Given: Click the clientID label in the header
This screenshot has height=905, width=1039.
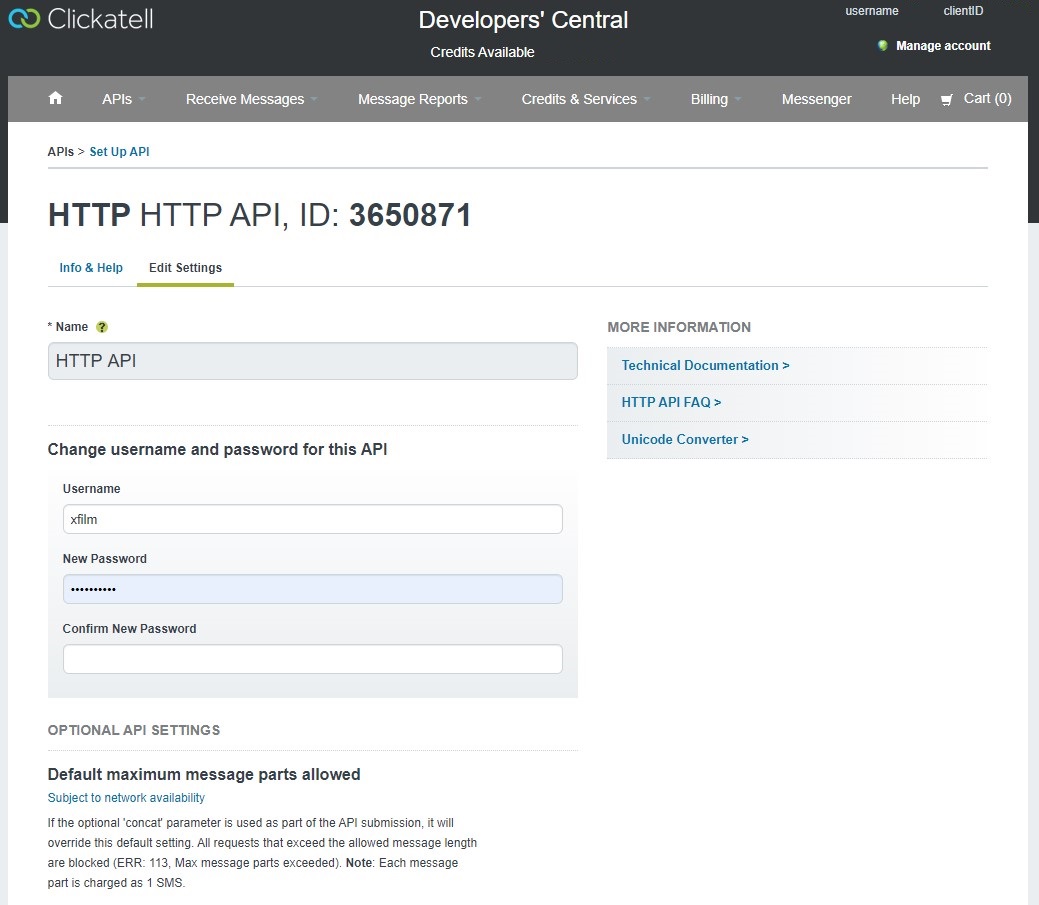Looking at the screenshot, I should 963,11.
